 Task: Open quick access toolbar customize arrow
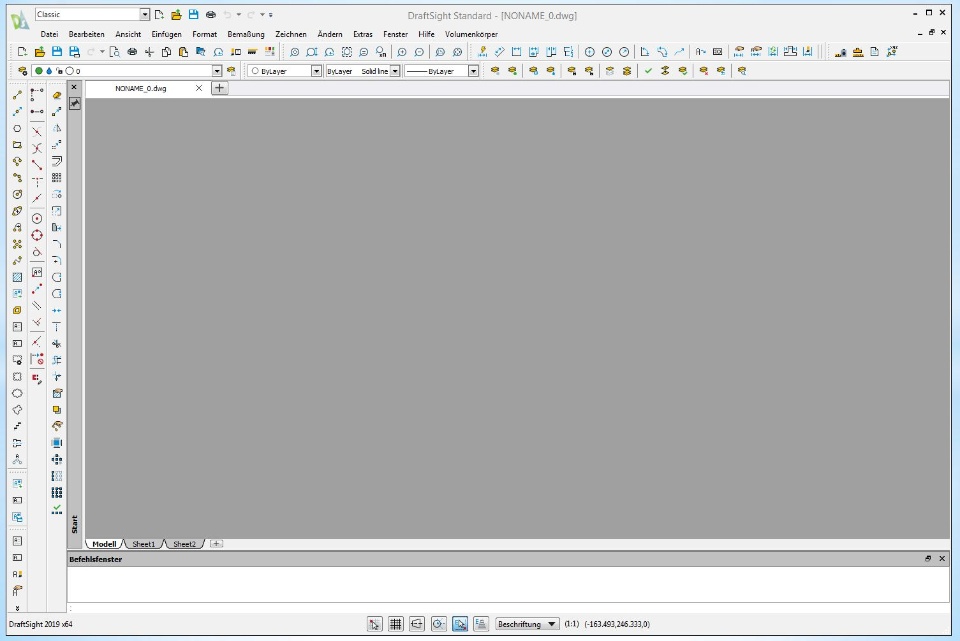[x=271, y=15]
